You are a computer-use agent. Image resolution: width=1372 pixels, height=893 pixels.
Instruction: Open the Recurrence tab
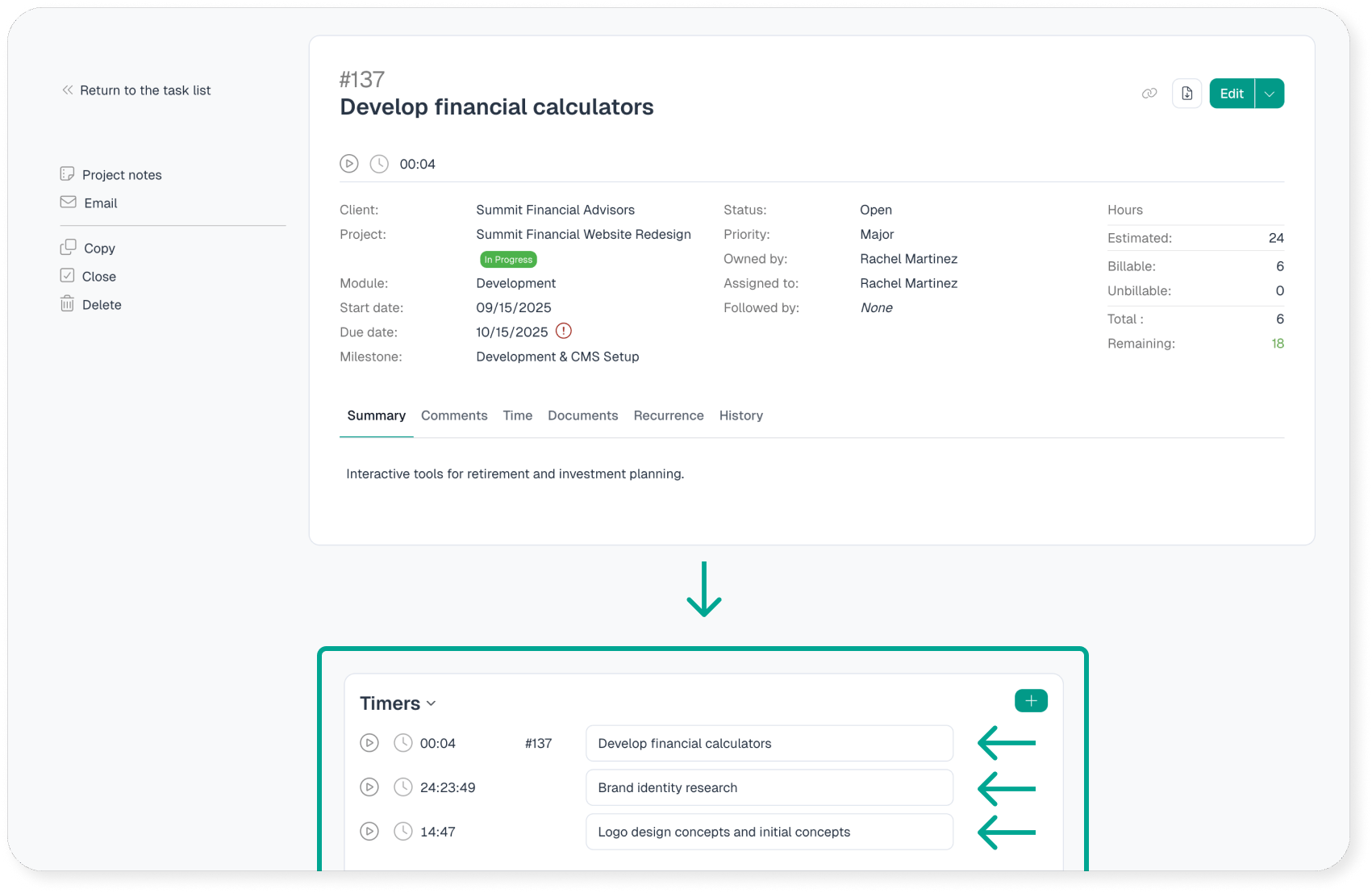[668, 415]
